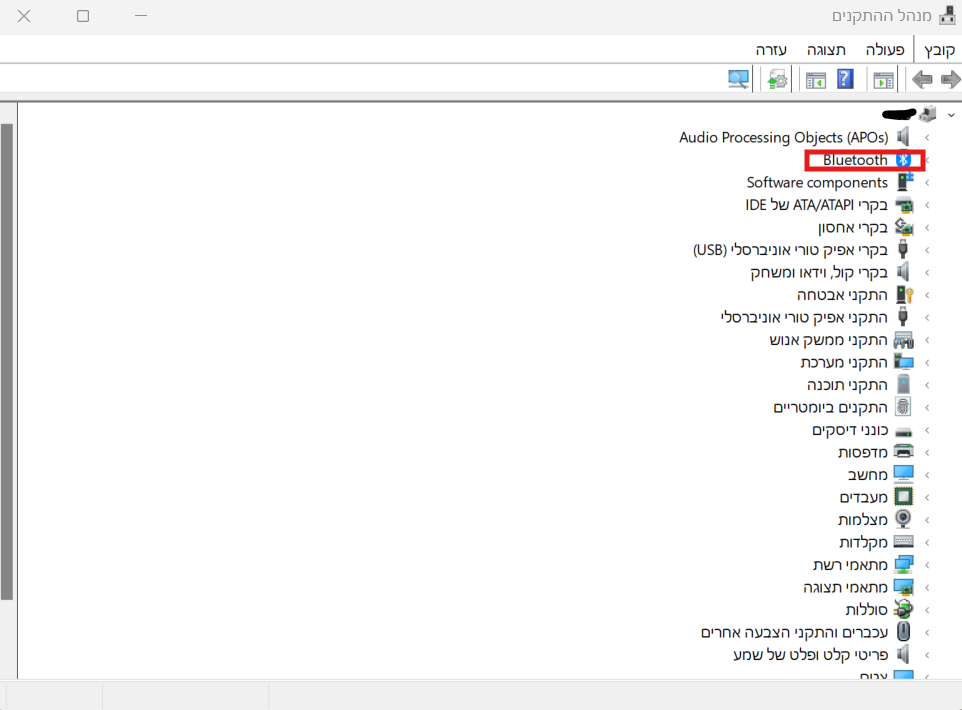The image size is (962, 710).
Task: Click the update driver toolbar icon
Action: click(777, 80)
